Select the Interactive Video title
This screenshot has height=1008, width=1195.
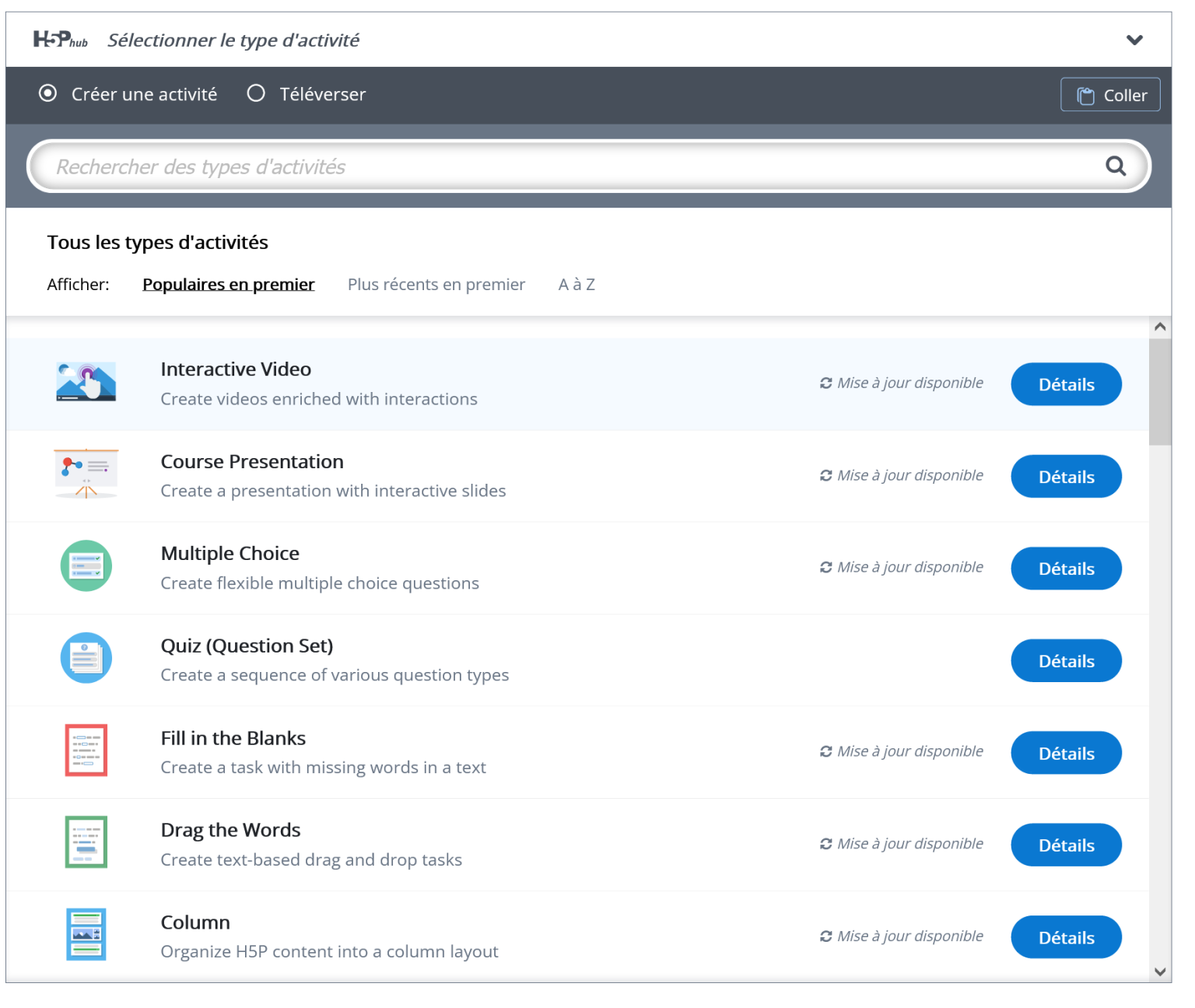(x=236, y=369)
